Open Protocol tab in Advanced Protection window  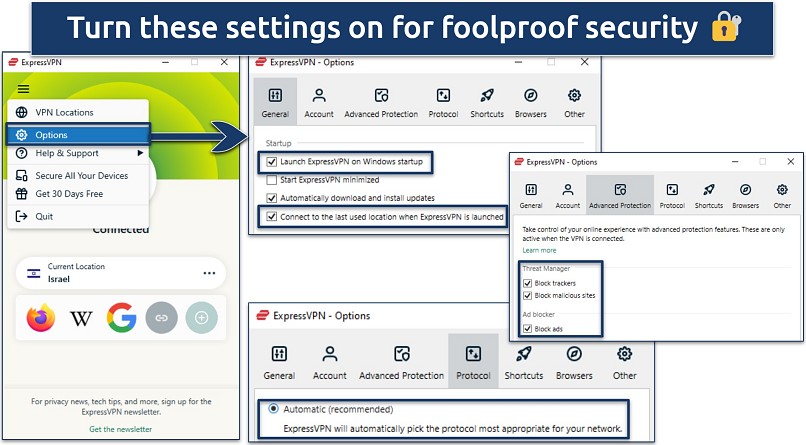(x=672, y=195)
